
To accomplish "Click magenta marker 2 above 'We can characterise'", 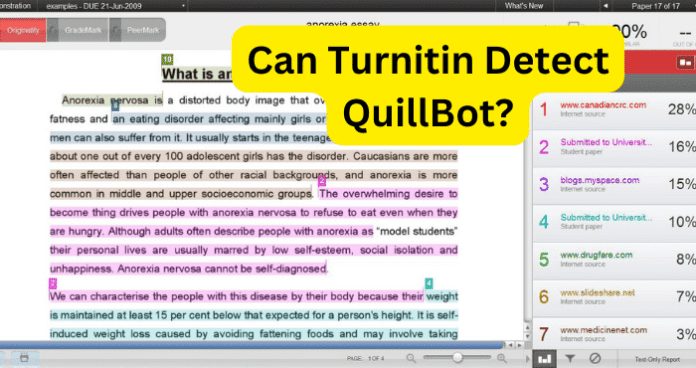I will pyautogui.click(x=53, y=283).
